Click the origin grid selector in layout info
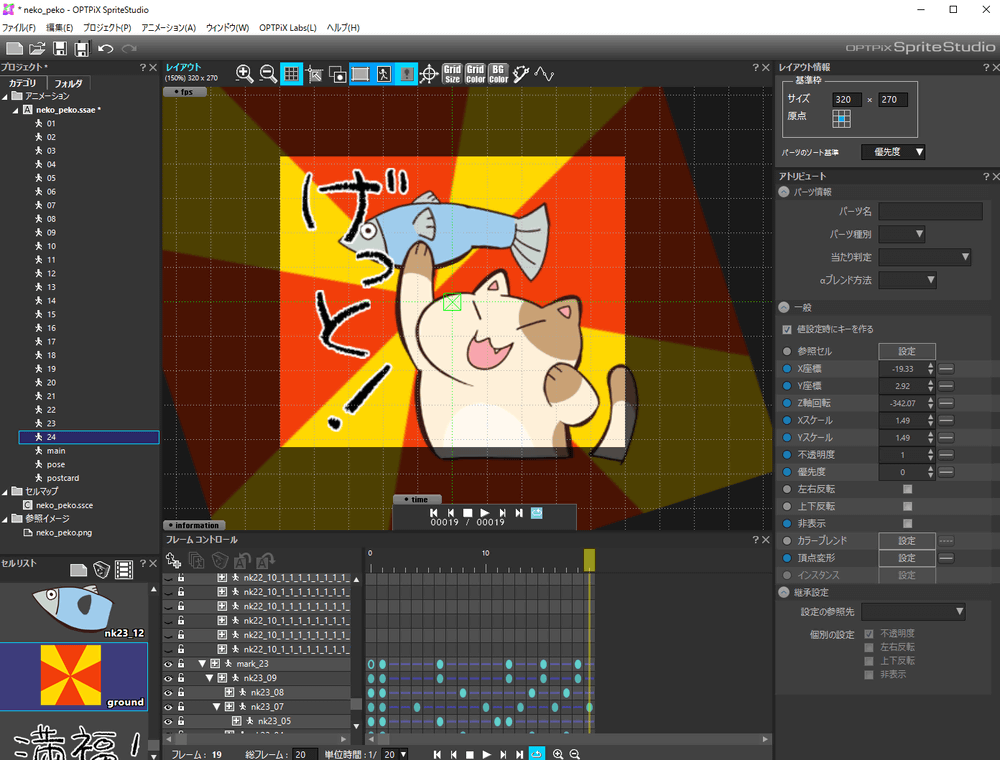Image resolution: width=1000 pixels, height=760 pixels. coord(841,119)
